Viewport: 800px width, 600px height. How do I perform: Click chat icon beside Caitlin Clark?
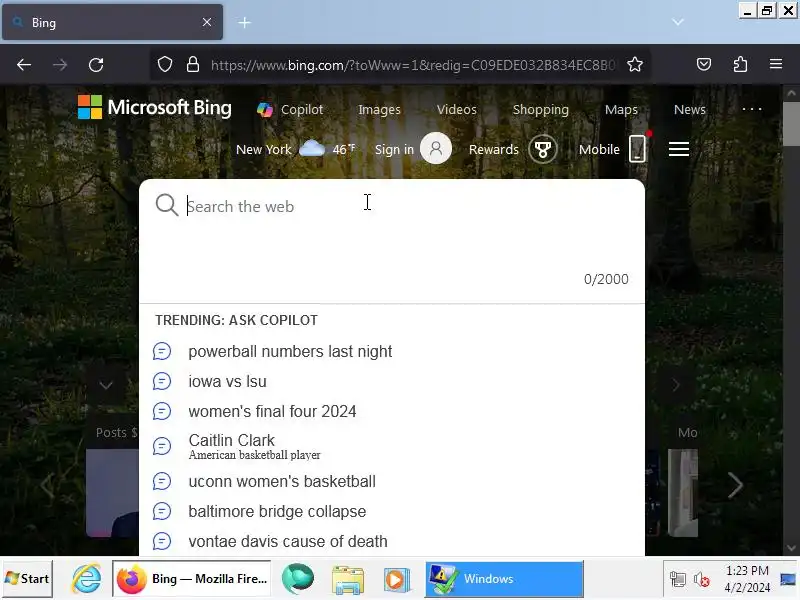162,446
